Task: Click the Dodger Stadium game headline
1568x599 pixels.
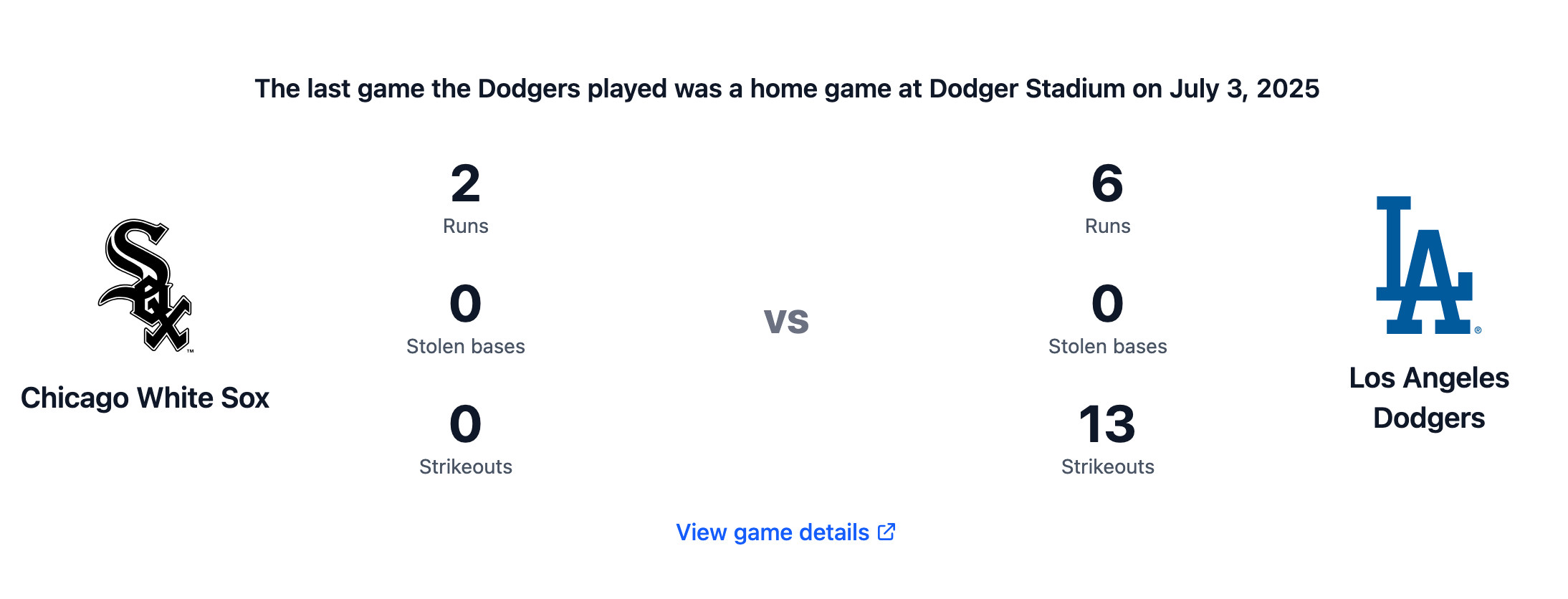Action: point(787,89)
